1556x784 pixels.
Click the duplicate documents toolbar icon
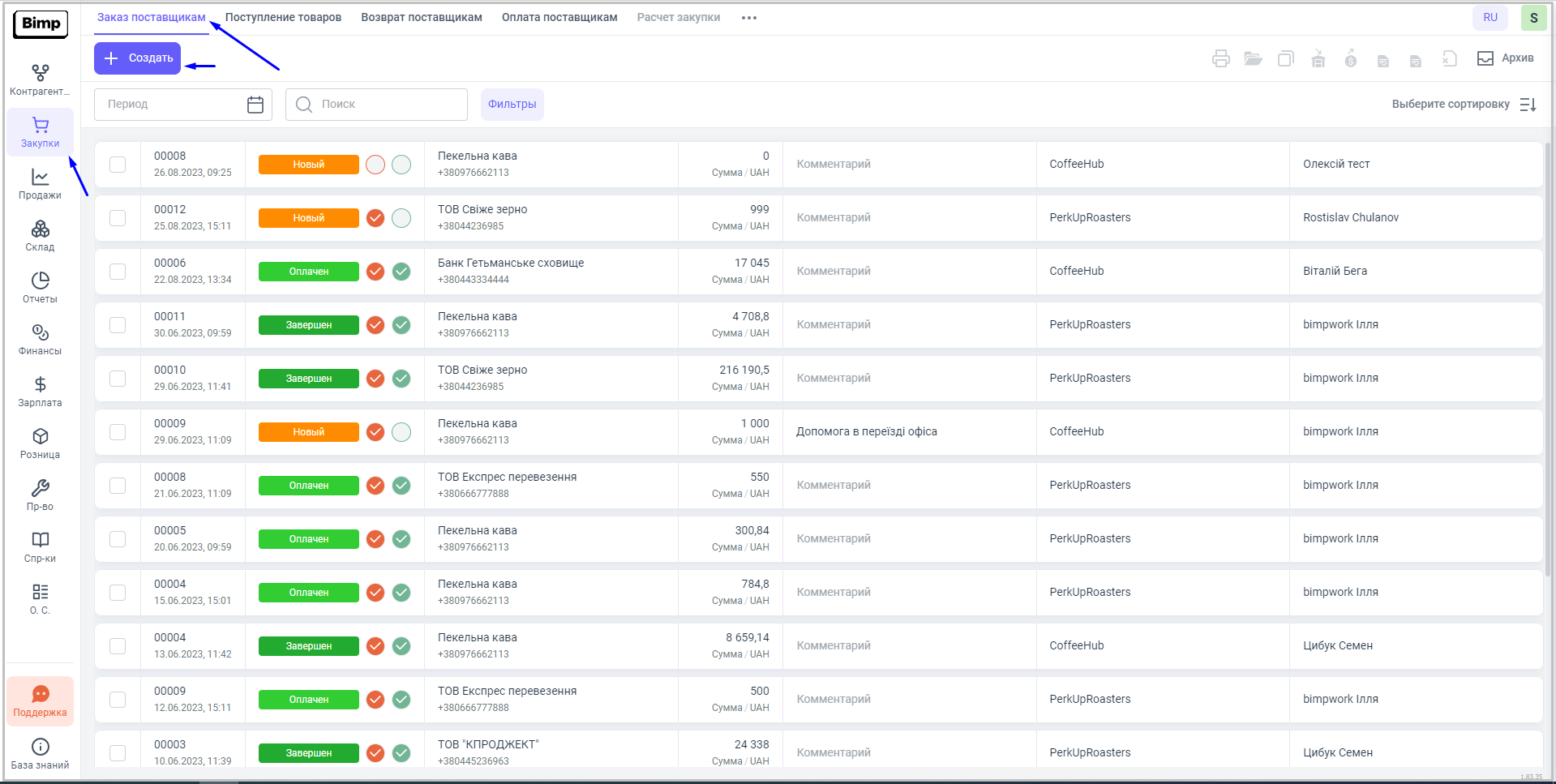coord(1285,58)
